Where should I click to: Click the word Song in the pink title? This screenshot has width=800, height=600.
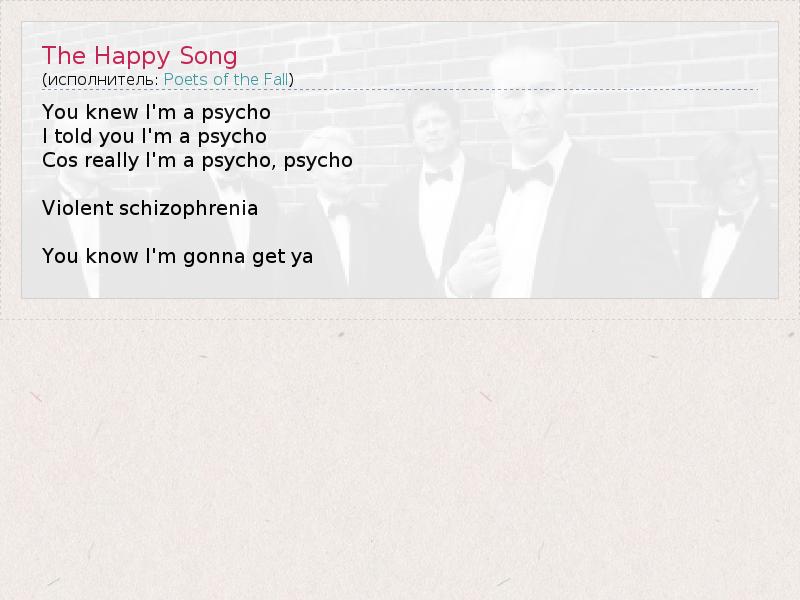tap(209, 56)
